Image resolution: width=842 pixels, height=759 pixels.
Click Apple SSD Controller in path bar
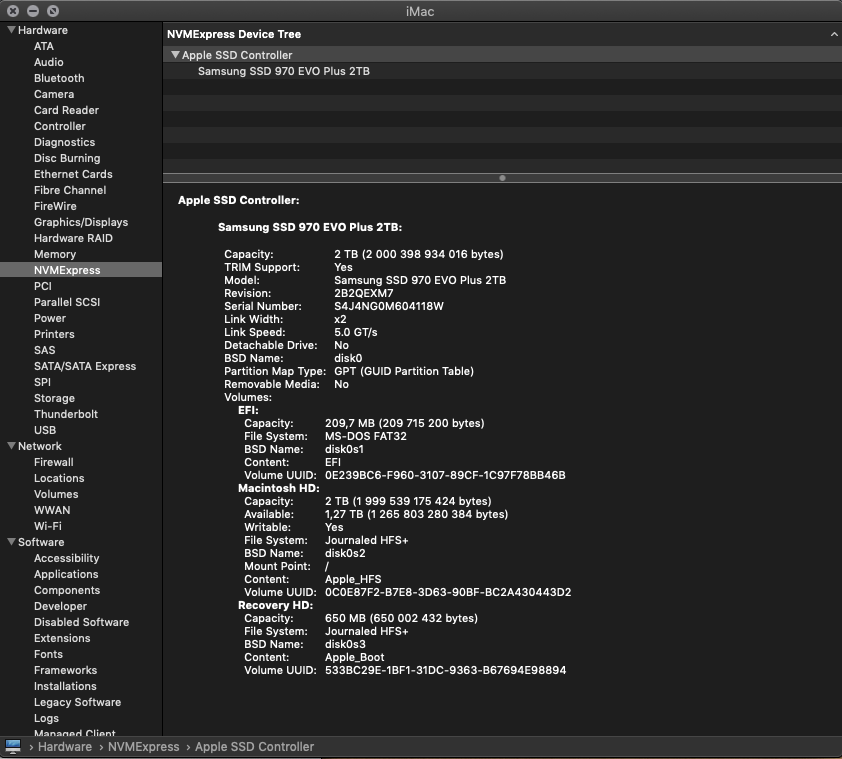(x=254, y=747)
